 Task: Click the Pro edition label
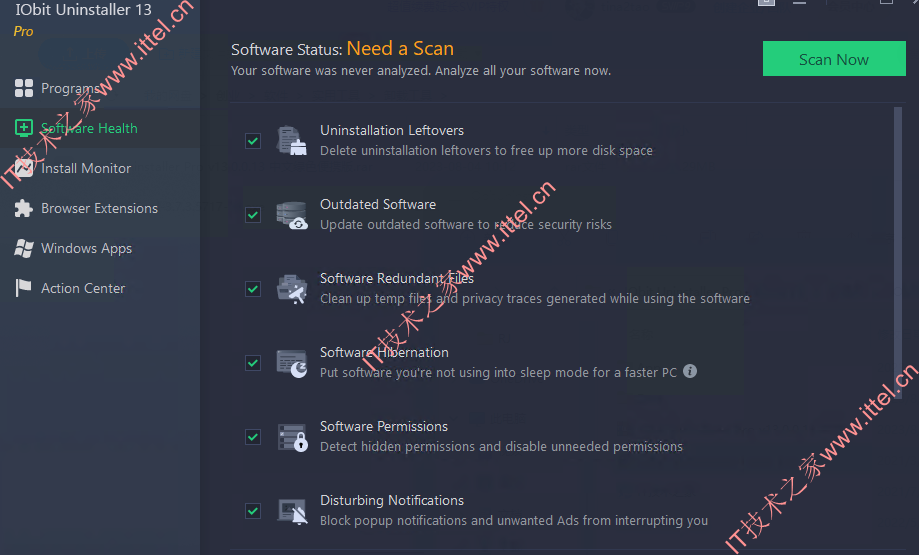click(x=23, y=31)
